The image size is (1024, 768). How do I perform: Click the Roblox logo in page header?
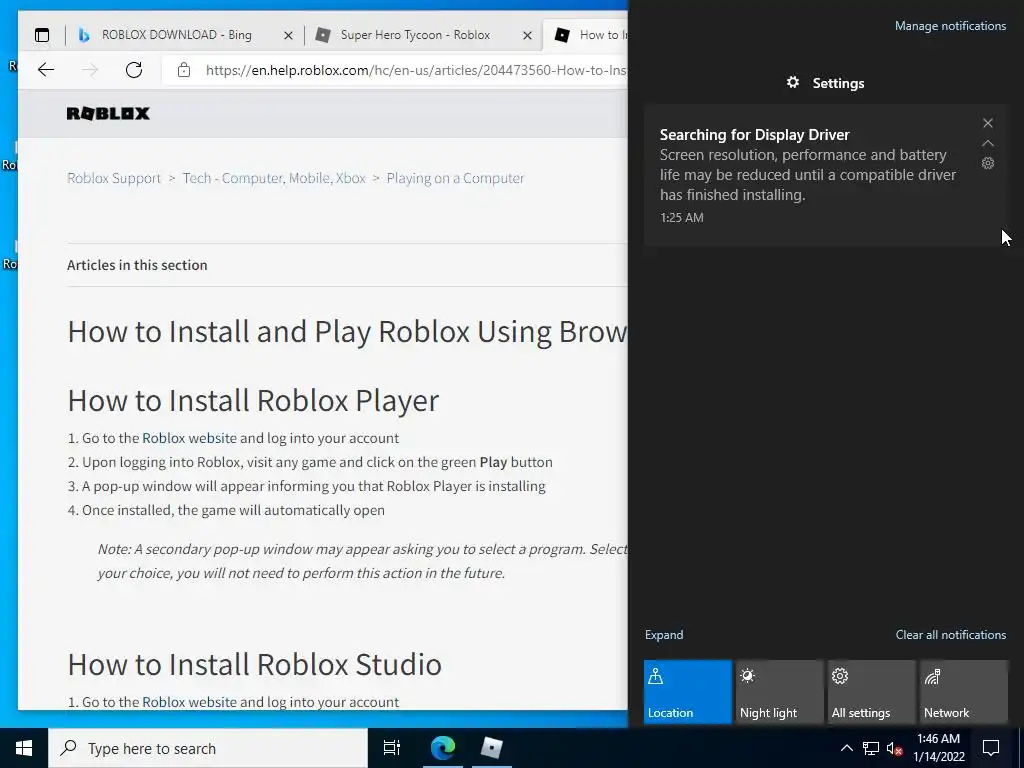(x=108, y=114)
